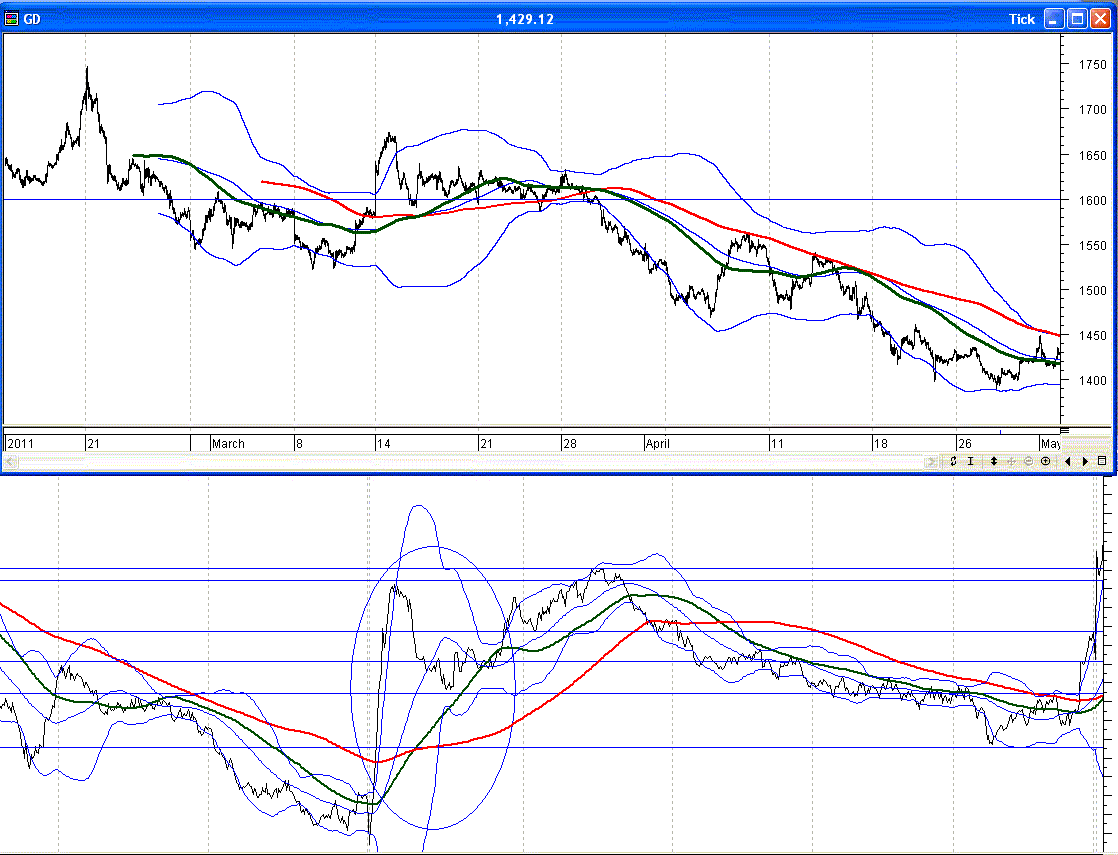The width and height of the screenshot is (1118, 855).
Task: Click the 1750 price axis label
Action: [1092, 65]
